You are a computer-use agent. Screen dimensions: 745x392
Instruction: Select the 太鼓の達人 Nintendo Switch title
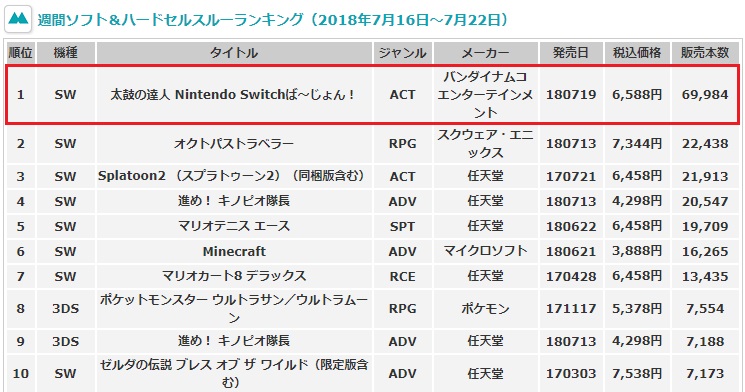(233, 95)
